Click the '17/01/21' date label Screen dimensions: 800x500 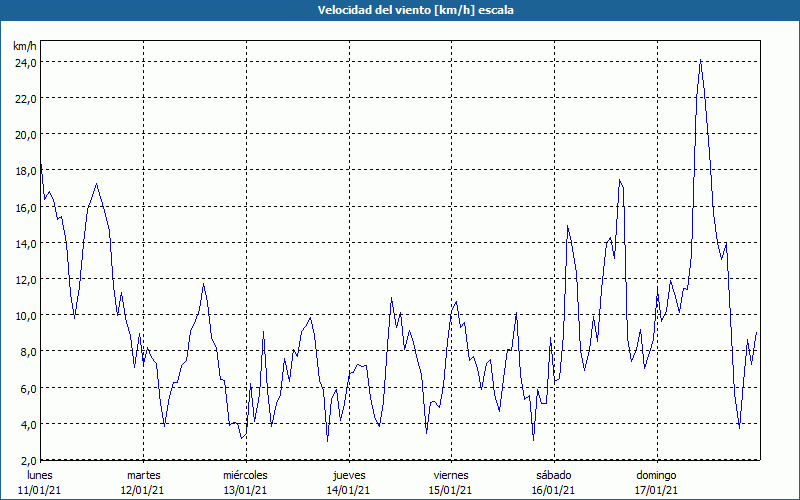pos(656,490)
